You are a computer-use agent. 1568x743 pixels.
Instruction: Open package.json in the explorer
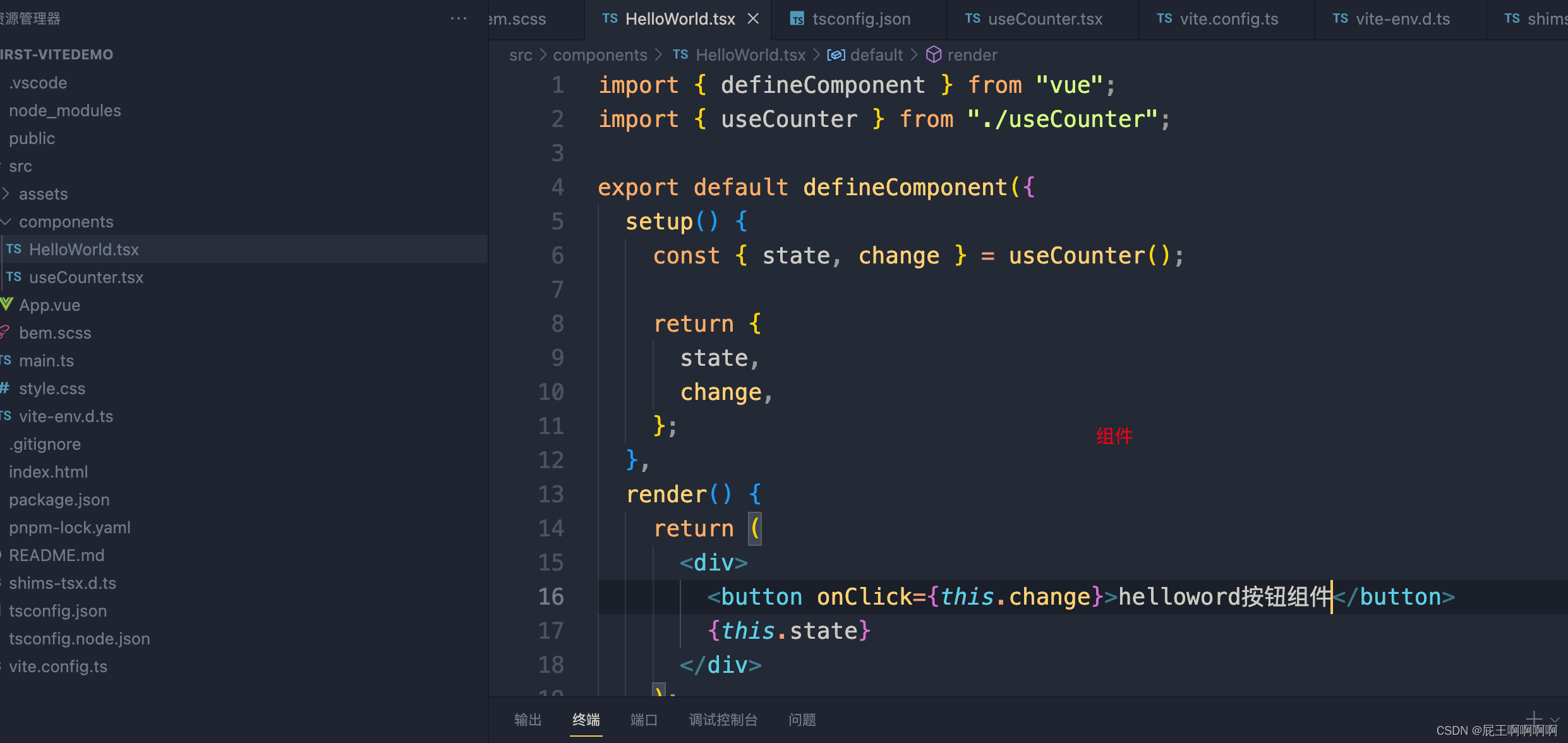[59, 499]
